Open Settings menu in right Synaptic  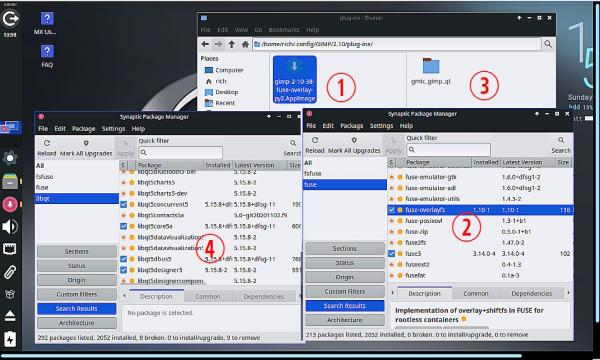click(382, 125)
